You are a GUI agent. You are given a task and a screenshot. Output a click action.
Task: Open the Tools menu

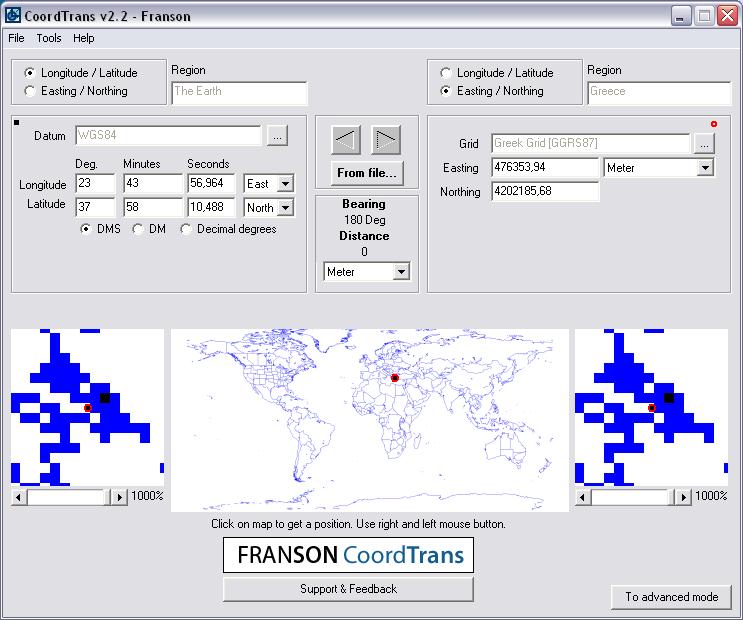(49, 38)
